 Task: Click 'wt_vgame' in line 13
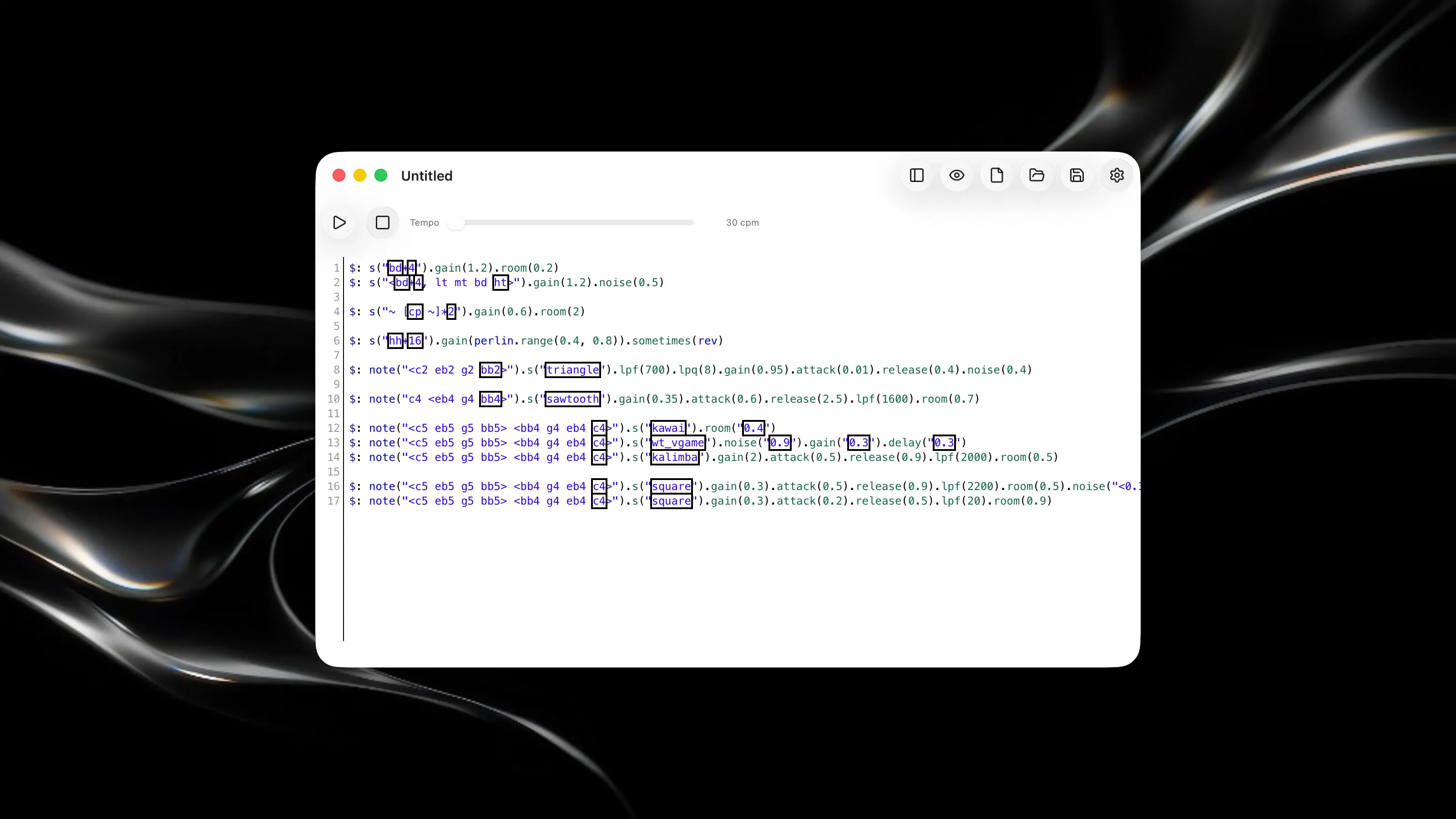677,443
